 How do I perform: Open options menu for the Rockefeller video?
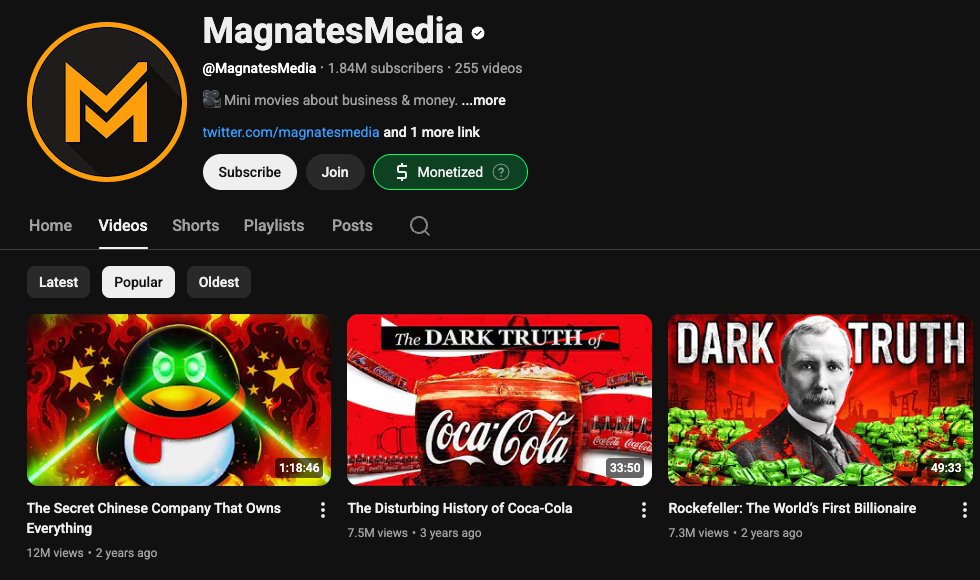tap(964, 510)
